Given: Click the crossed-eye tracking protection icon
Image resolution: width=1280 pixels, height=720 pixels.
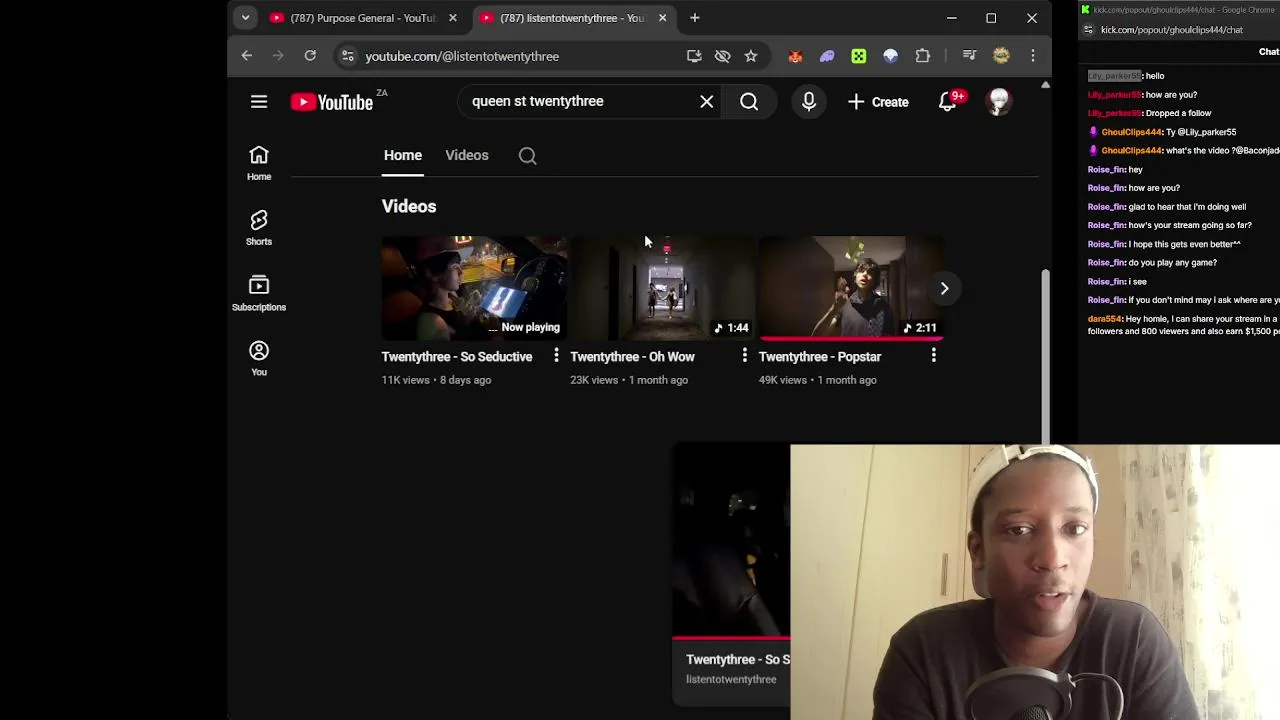Looking at the screenshot, I should coord(722,56).
